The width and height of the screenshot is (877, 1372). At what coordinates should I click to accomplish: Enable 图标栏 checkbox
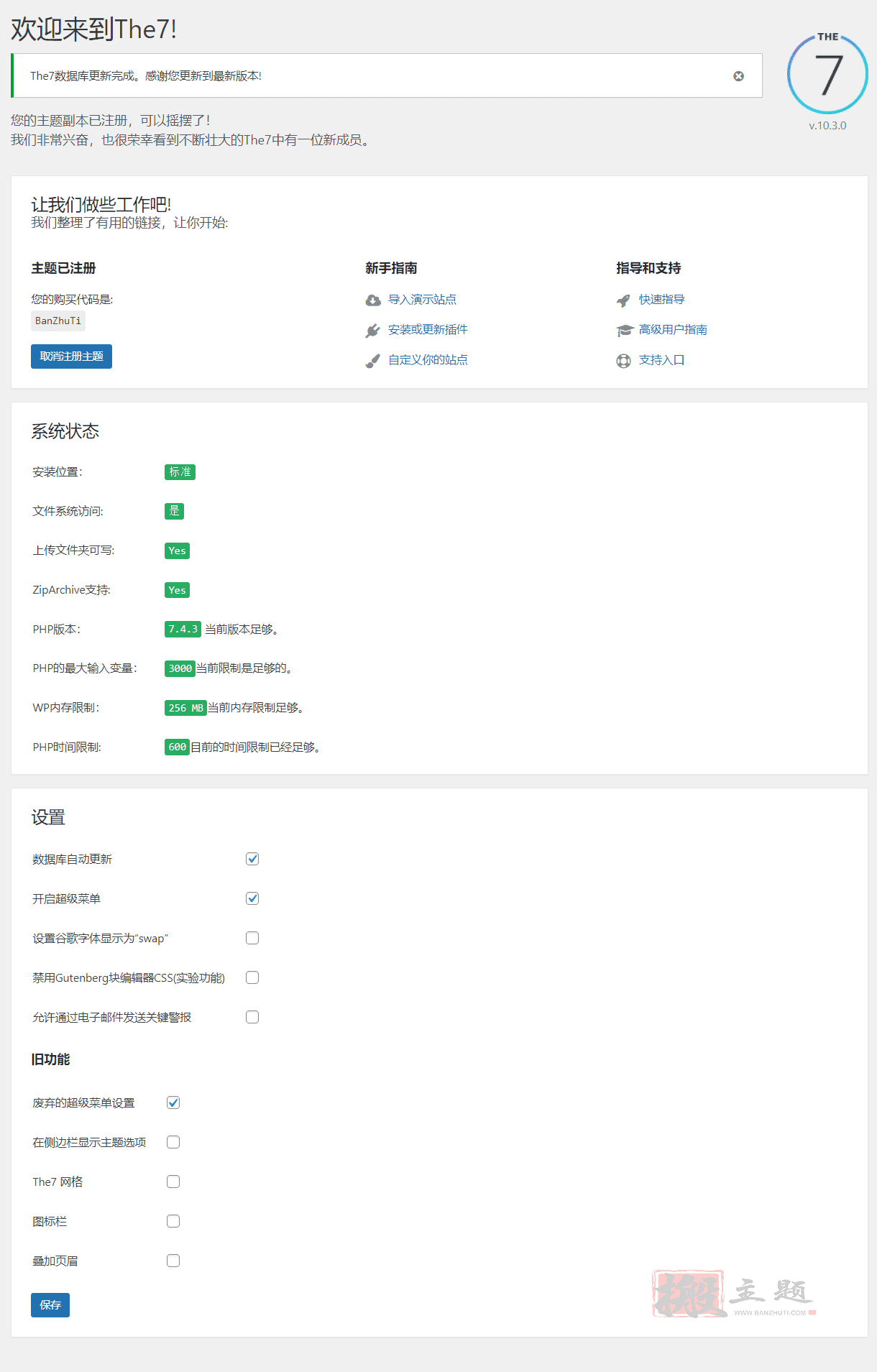click(x=173, y=1221)
